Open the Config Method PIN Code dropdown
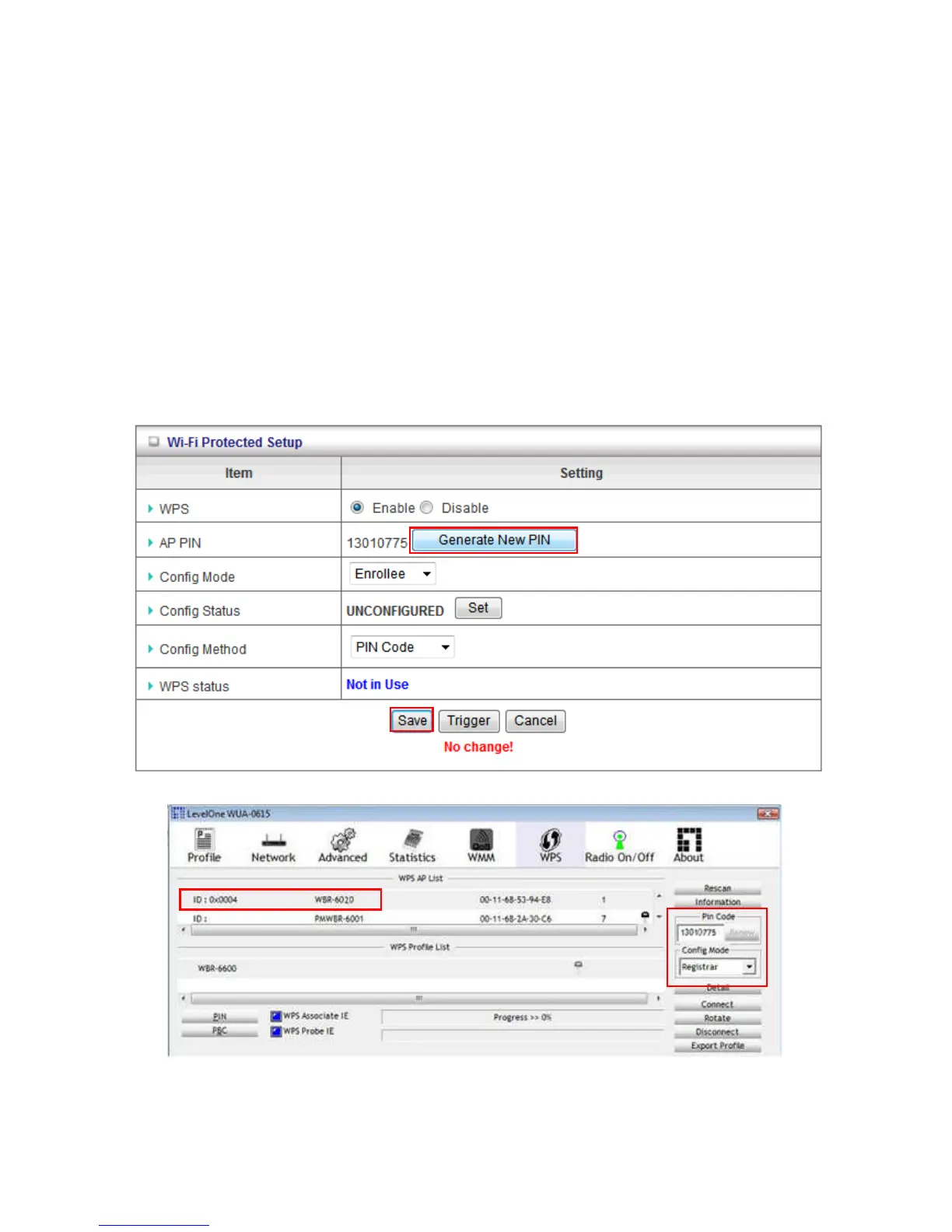The height and width of the screenshot is (1232, 952). point(402,647)
